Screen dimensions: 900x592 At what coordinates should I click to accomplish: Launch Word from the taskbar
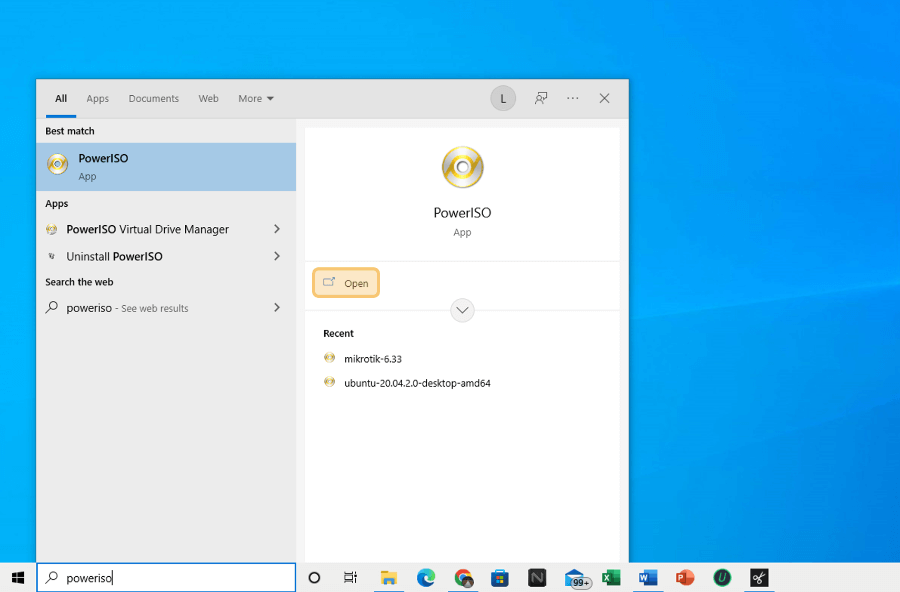click(x=648, y=578)
